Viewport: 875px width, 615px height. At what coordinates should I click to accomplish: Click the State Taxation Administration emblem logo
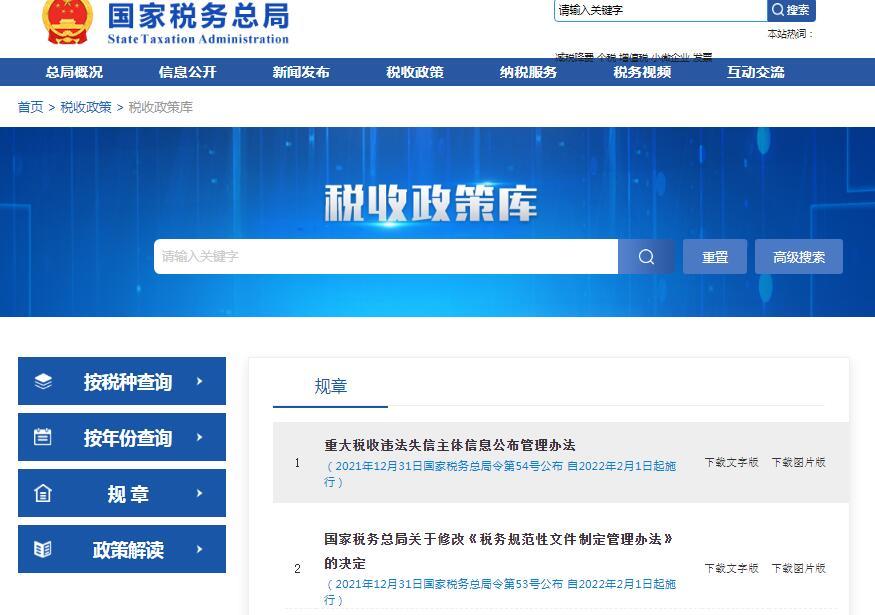pos(68,22)
